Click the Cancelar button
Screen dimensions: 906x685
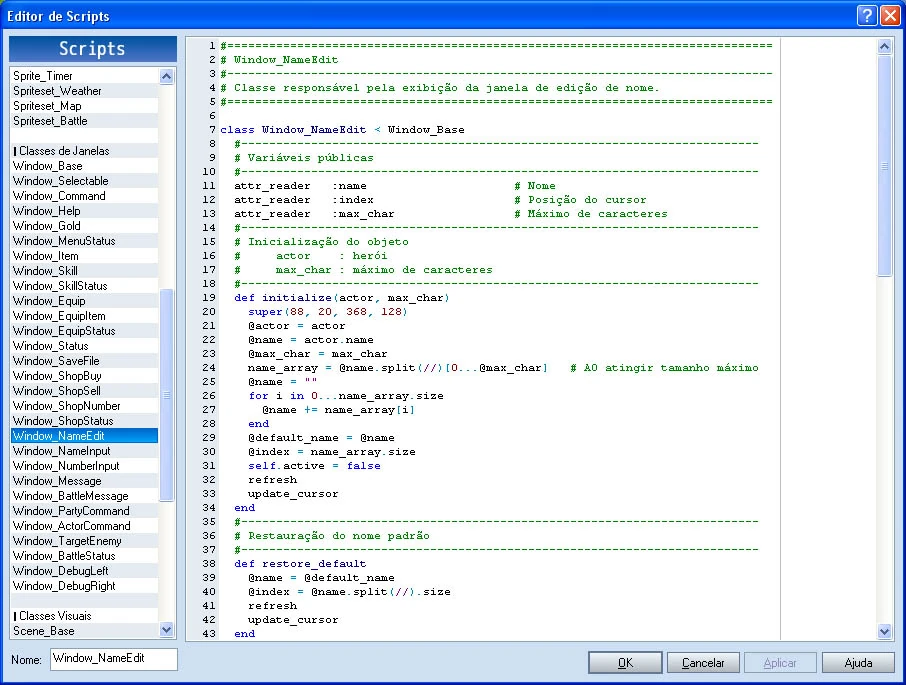click(703, 662)
